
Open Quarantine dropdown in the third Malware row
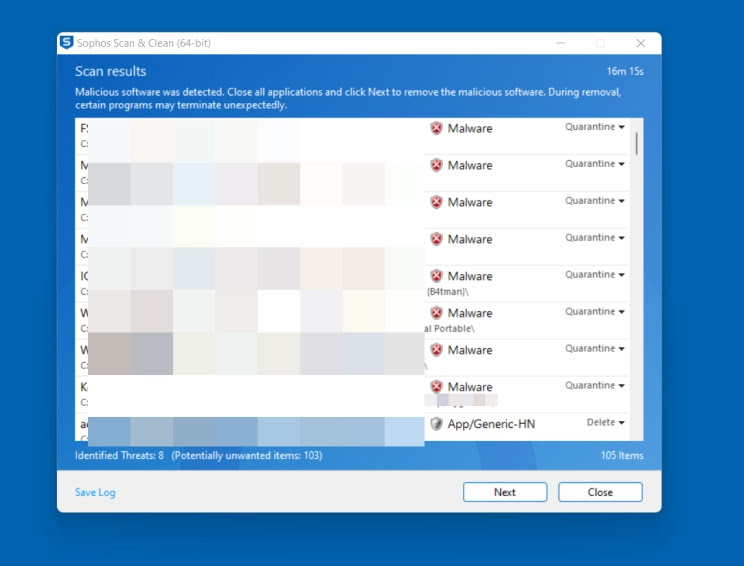click(595, 201)
